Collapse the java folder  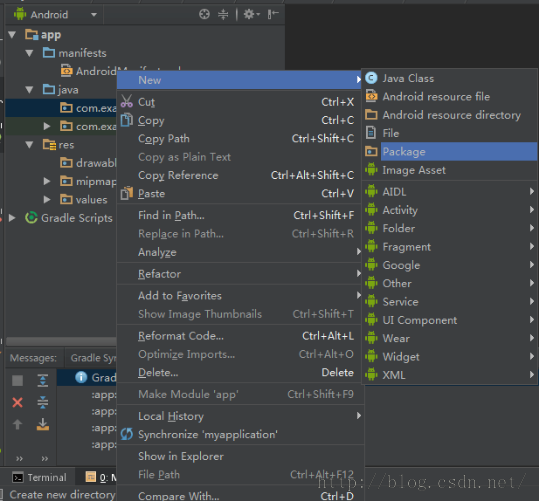30,90
